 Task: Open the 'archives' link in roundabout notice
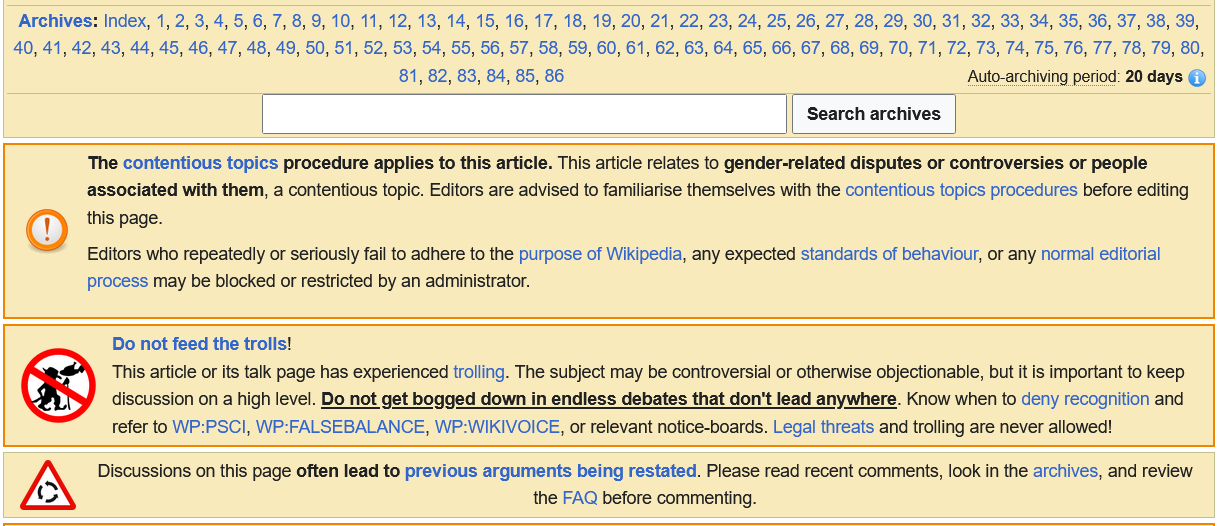coord(1065,471)
